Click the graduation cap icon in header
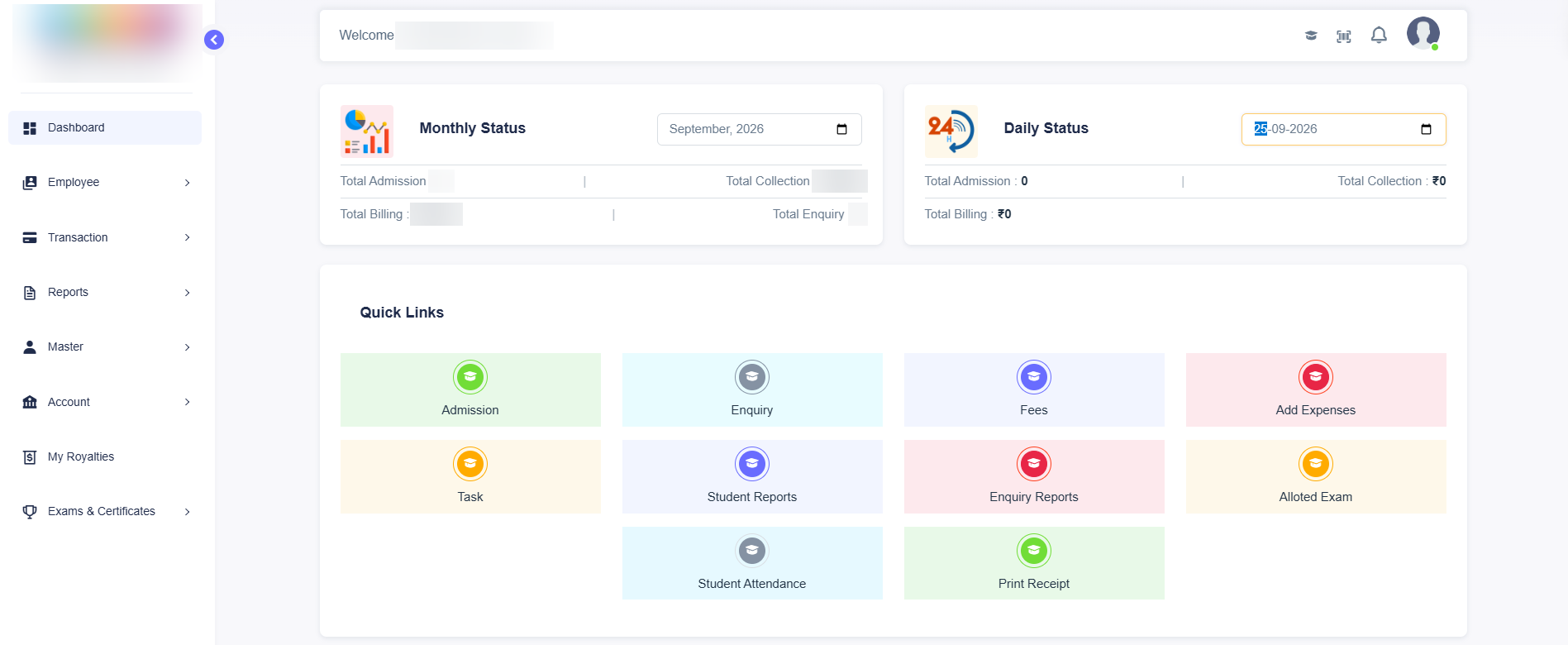Image resolution: width=1568 pixels, height=645 pixels. pos(1311,36)
